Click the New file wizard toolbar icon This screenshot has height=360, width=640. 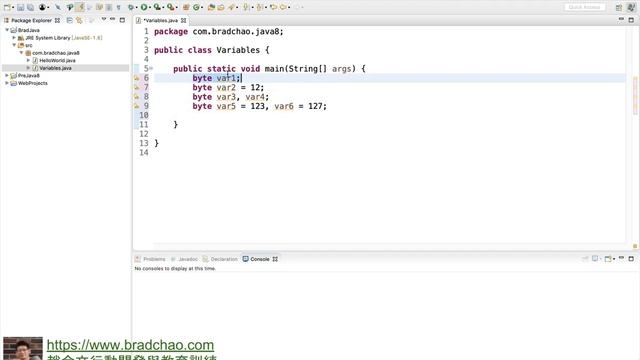7,7
